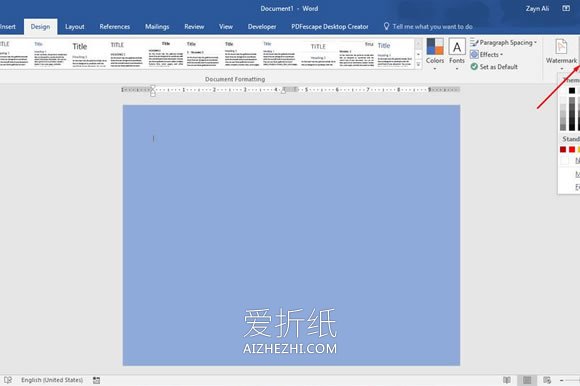
Task: Click the first line indent marker on ruler
Action: point(153,87)
